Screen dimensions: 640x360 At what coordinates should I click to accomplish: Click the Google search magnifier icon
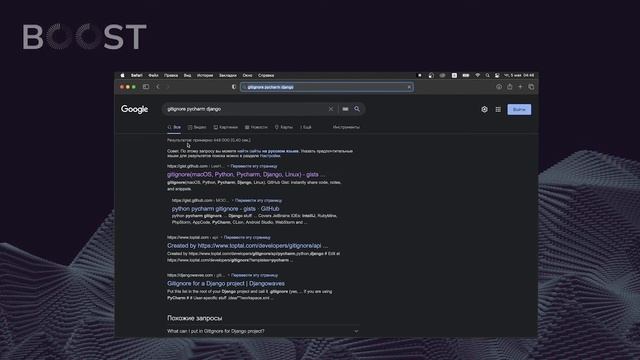click(x=357, y=109)
